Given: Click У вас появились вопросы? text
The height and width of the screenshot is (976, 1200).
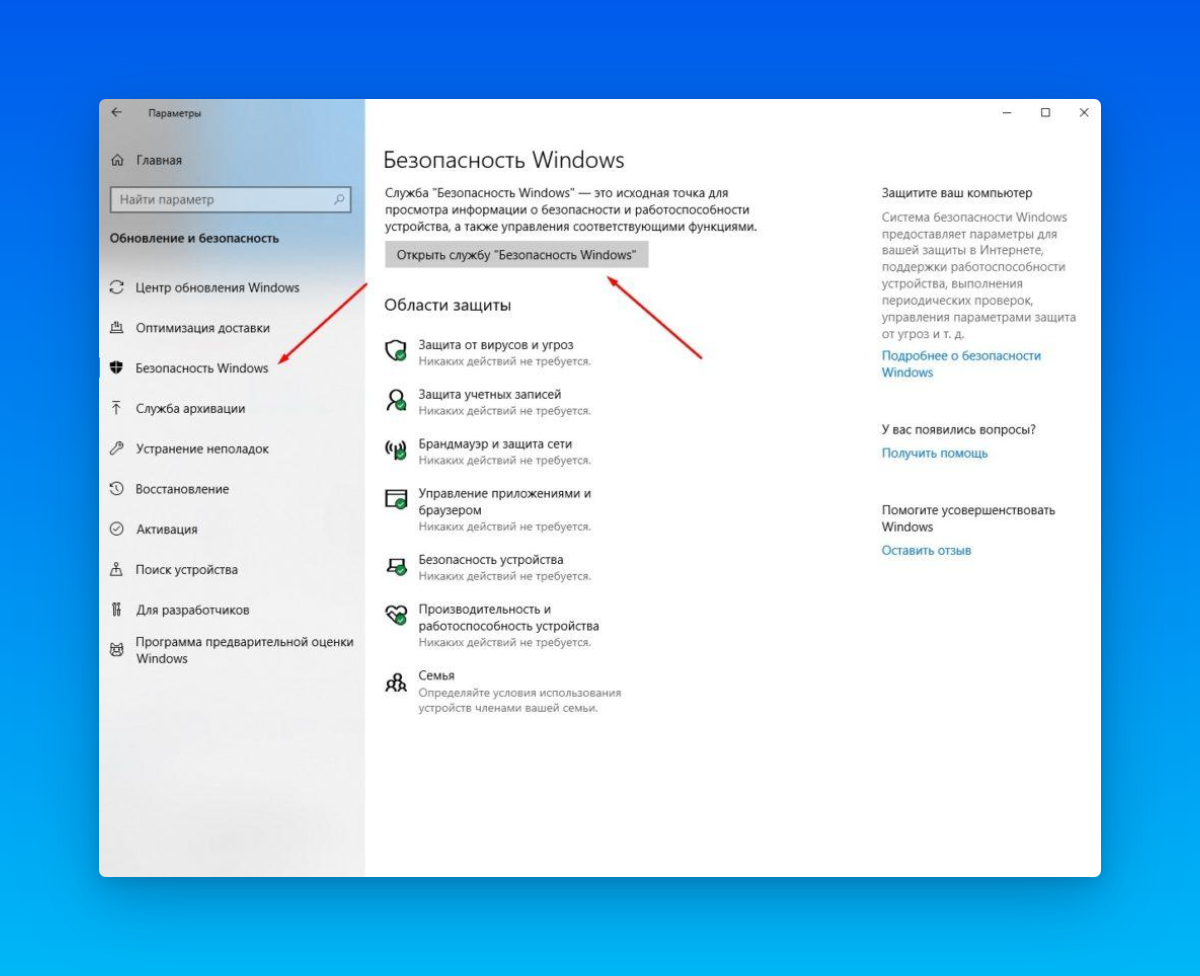Looking at the screenshot, I should (x=958, y=429).
